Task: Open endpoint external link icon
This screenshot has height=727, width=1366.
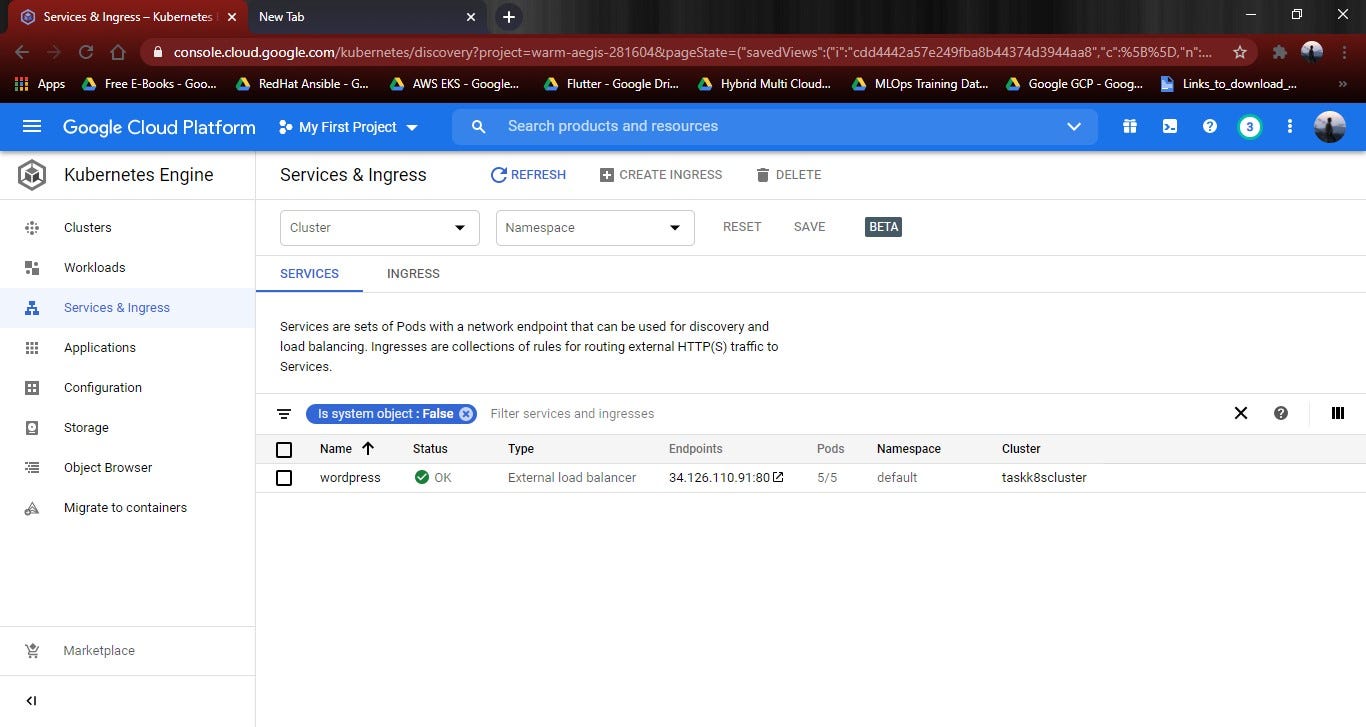Action: (778, 477)
